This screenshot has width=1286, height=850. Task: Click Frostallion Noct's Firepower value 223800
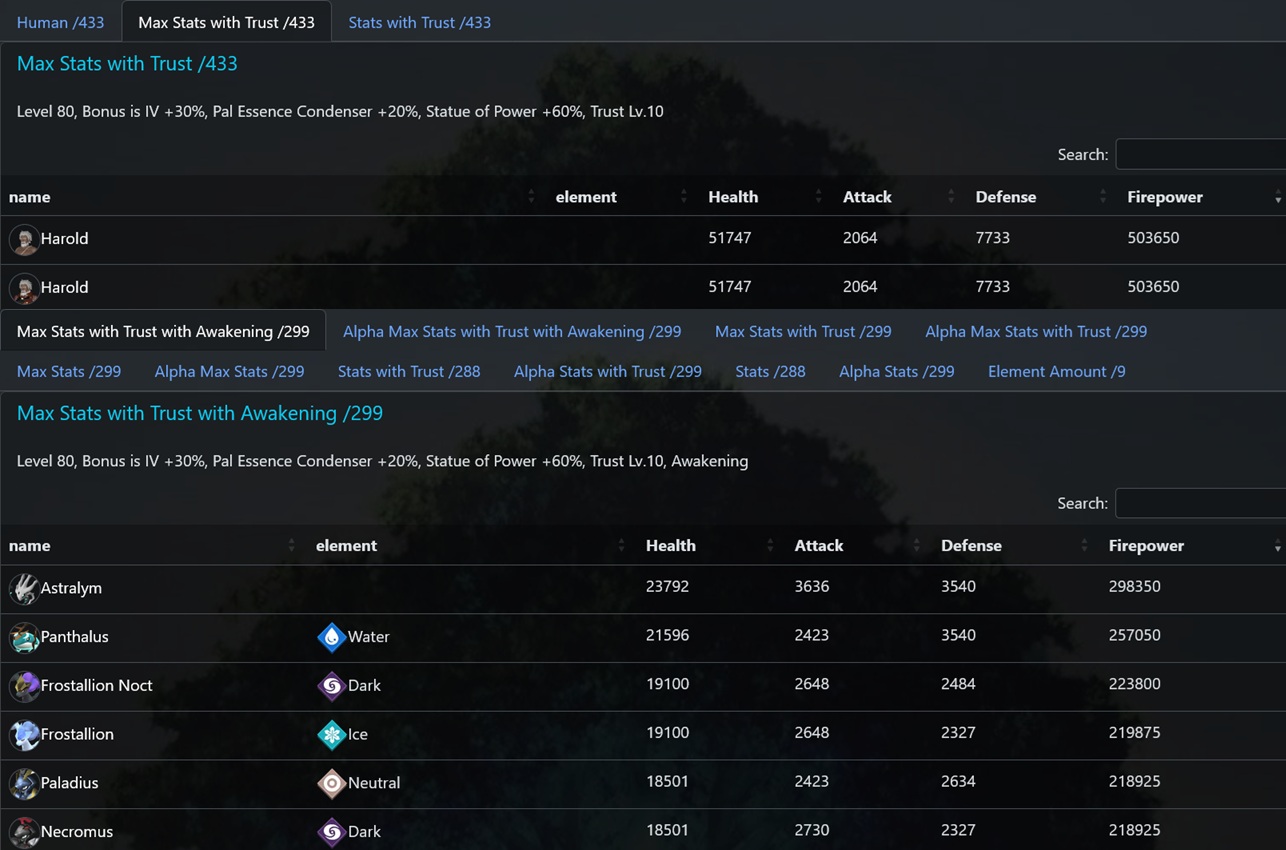click(x=1134, y=685)
